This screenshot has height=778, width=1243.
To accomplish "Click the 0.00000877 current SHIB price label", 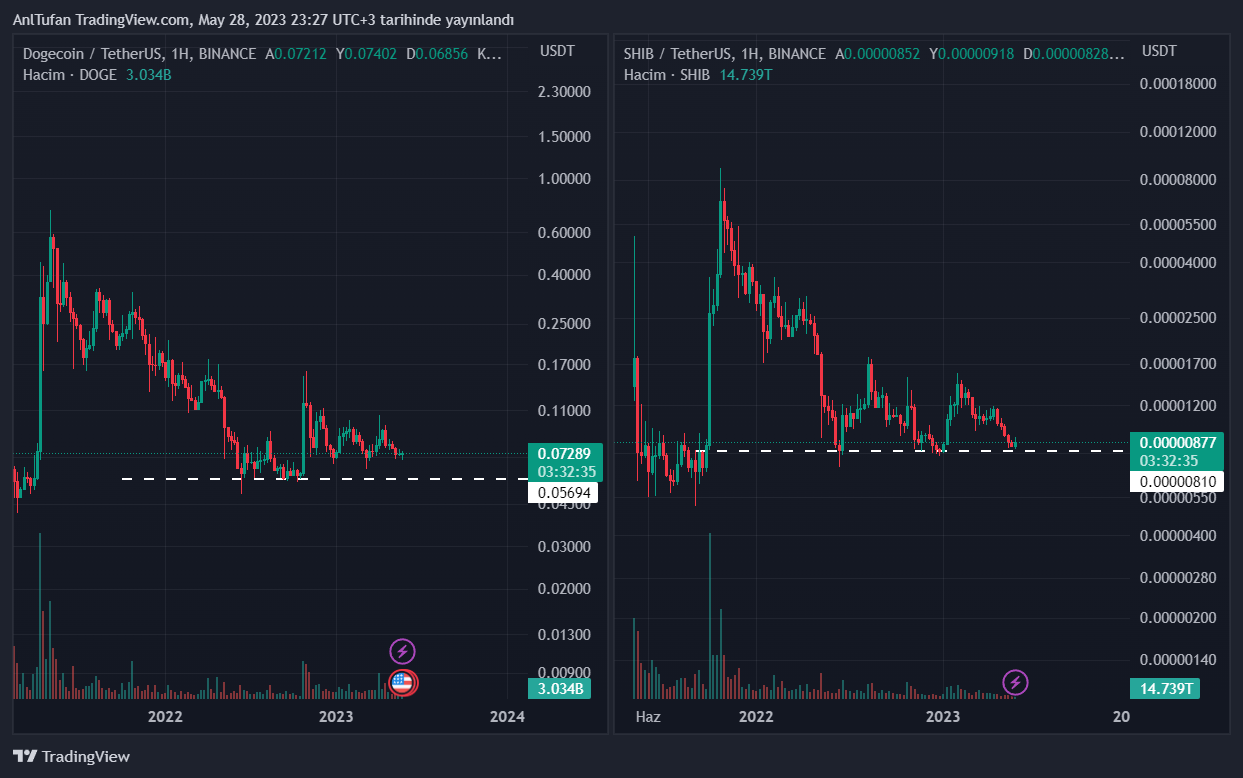I will [1178, 442].
